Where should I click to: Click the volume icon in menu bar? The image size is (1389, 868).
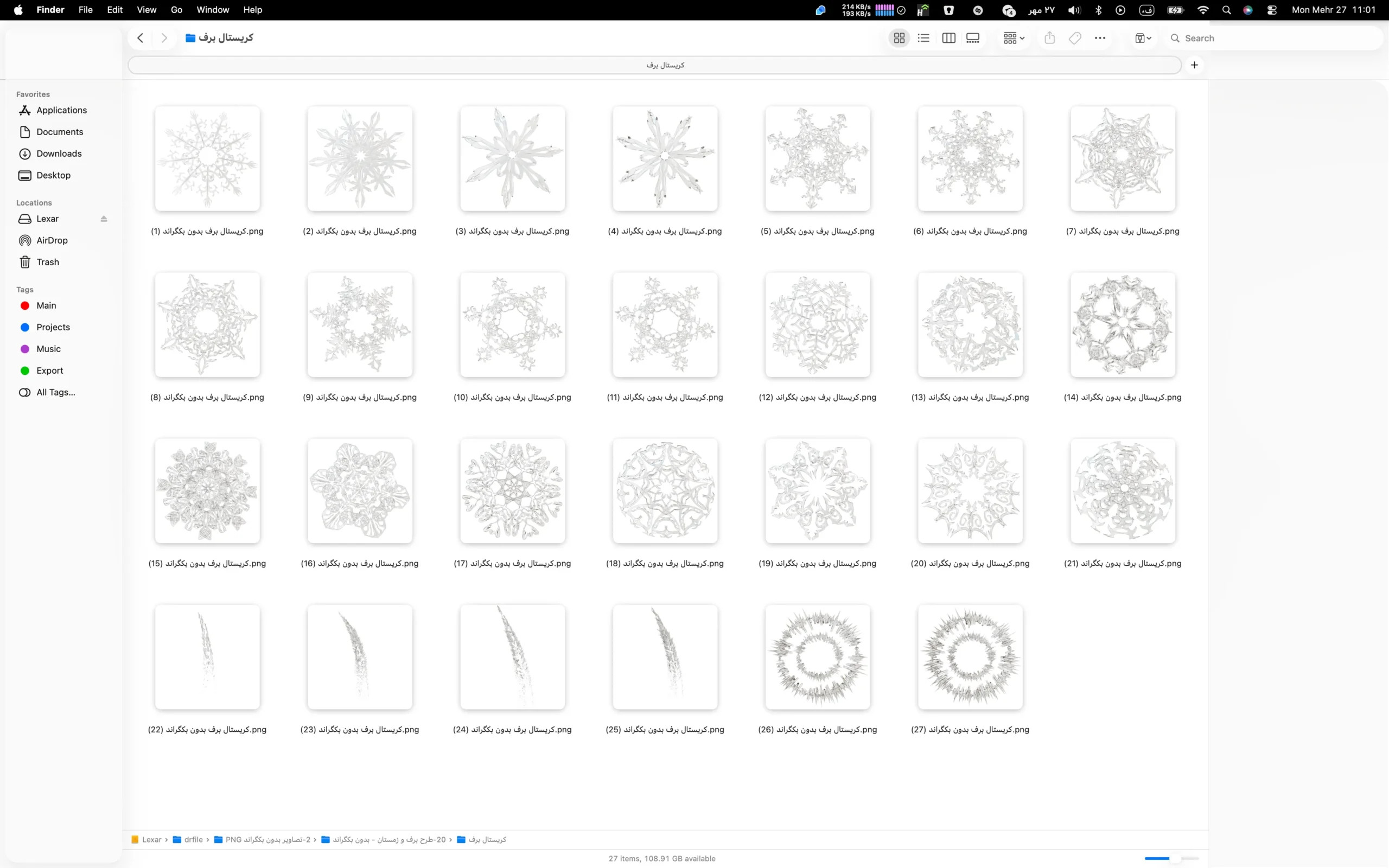pos(1074,10)
